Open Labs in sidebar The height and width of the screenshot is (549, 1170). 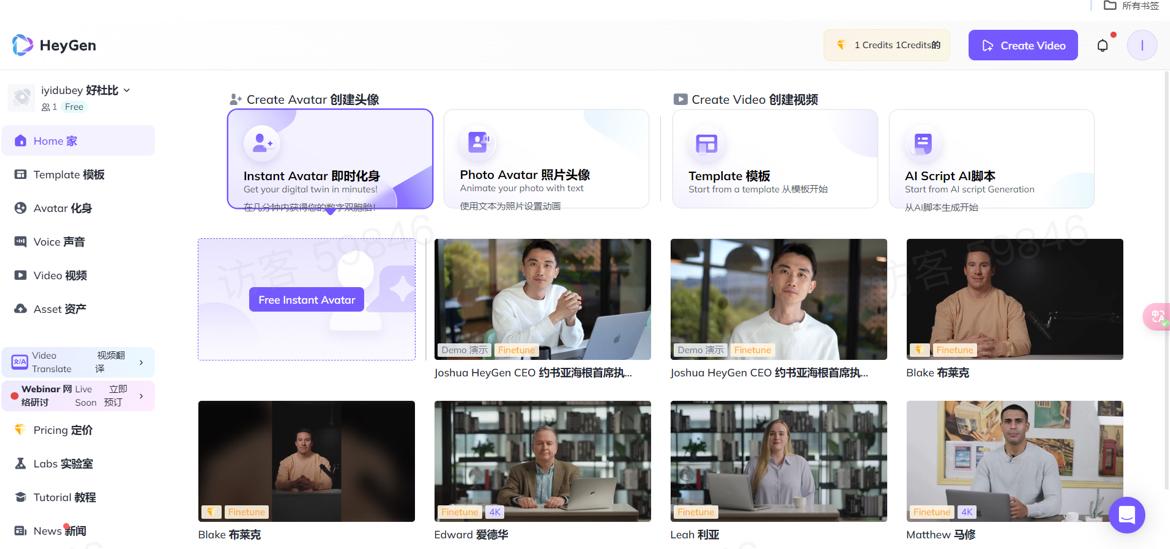pyautogui.click(x=78, y=463)
